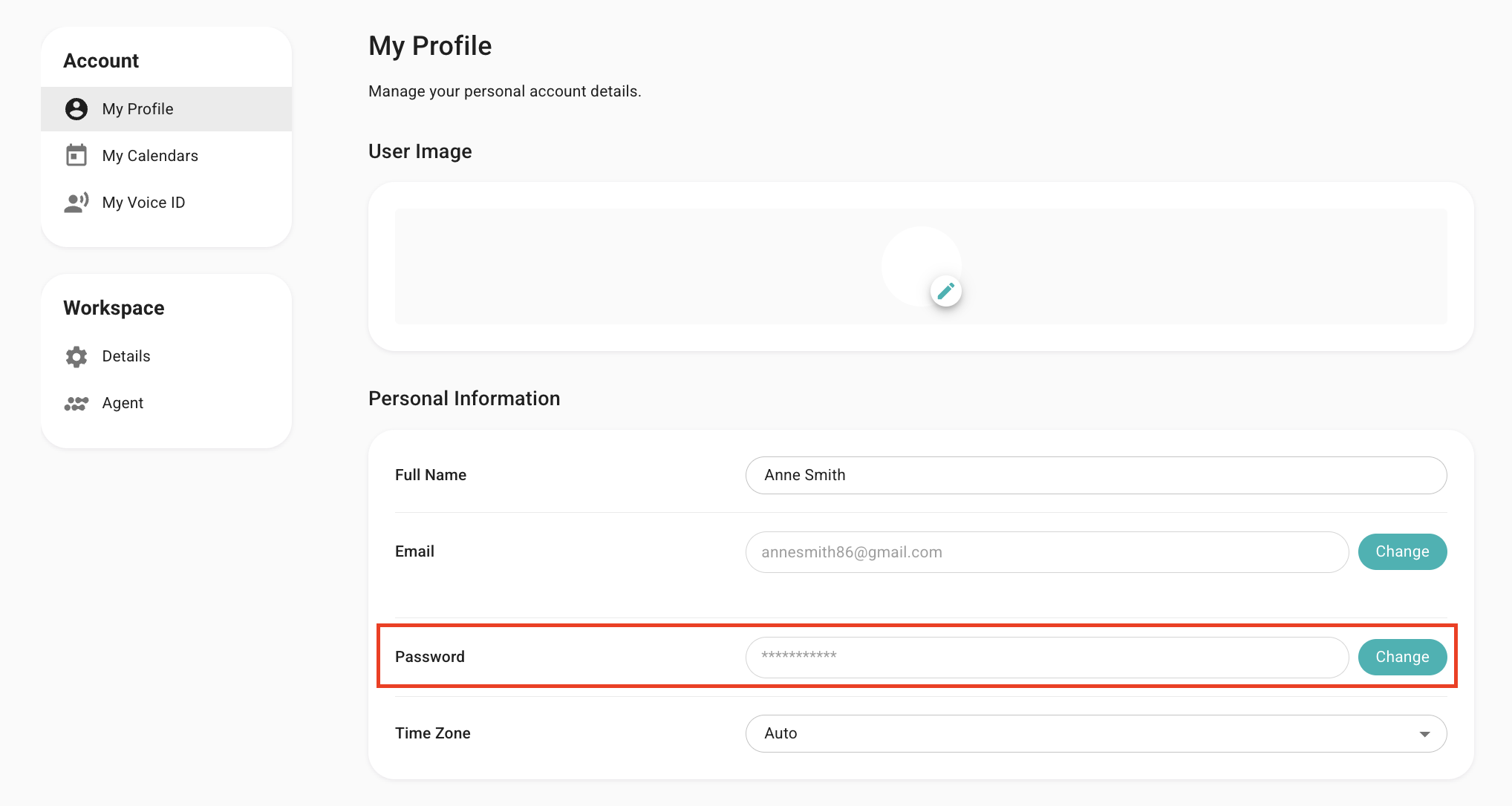Viewport: 1512px width, 806px height.
Task: Click the User Image section heading
Action: pyautogui.click(x=420, y=151)
